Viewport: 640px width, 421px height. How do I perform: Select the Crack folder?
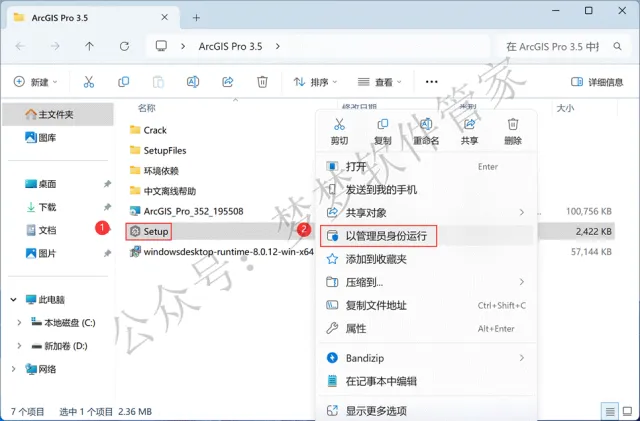pos(148,130)
